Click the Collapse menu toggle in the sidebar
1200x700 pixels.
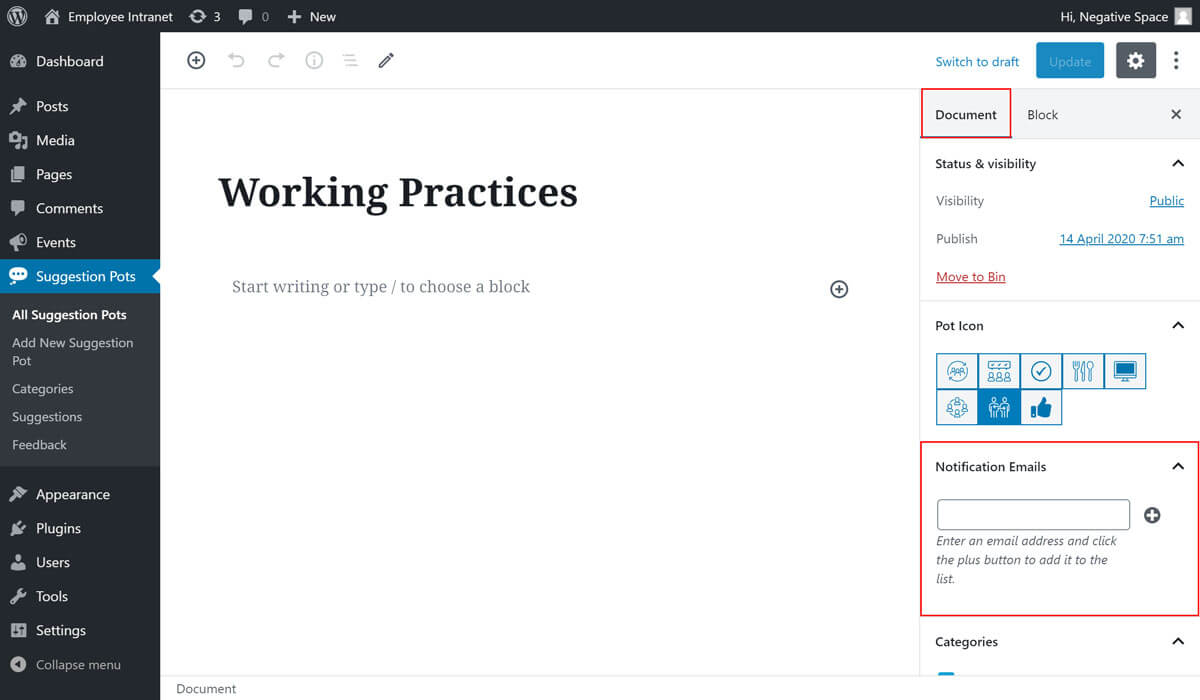77,665
